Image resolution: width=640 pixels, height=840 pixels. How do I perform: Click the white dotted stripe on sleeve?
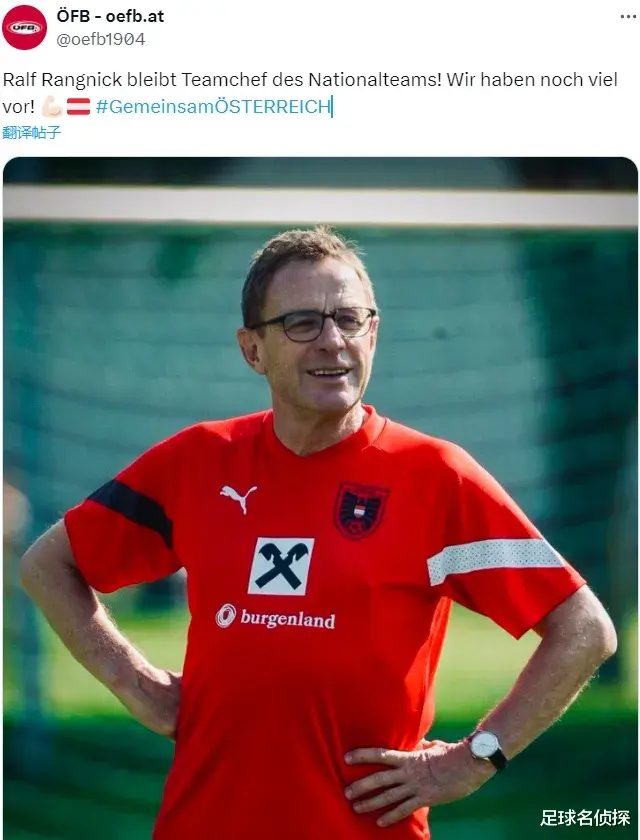pyautogui.click(x=494, y=560)
